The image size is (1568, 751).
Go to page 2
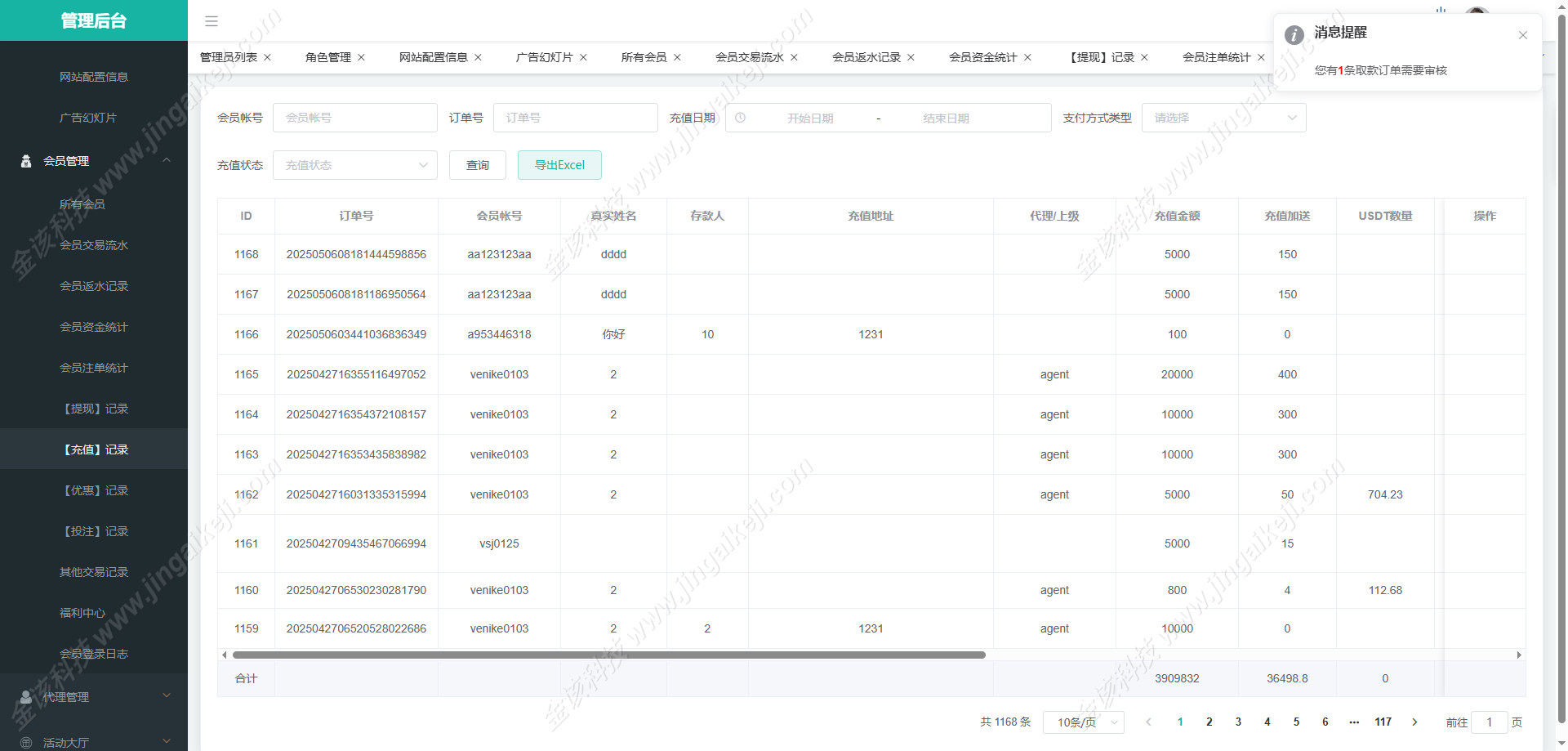coord(1209,722)
